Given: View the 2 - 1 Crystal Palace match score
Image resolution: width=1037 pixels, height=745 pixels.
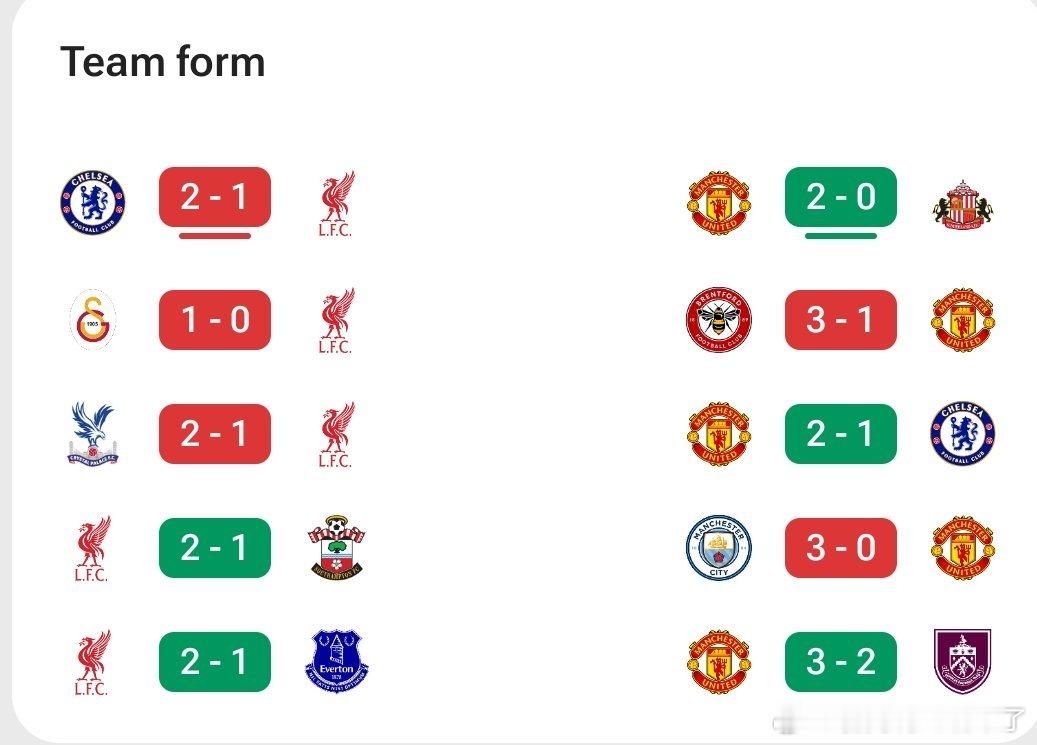Looking at the screenshot, I should point(214,434).
